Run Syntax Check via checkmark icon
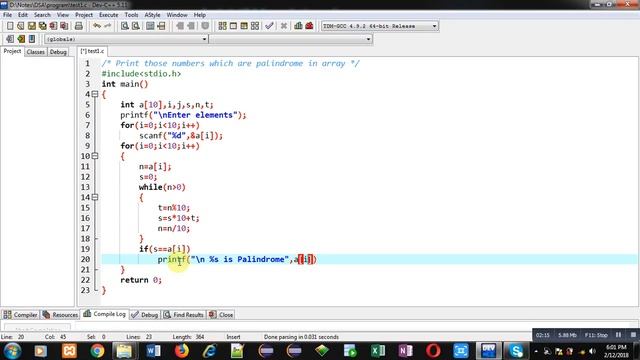 (269, 26)
